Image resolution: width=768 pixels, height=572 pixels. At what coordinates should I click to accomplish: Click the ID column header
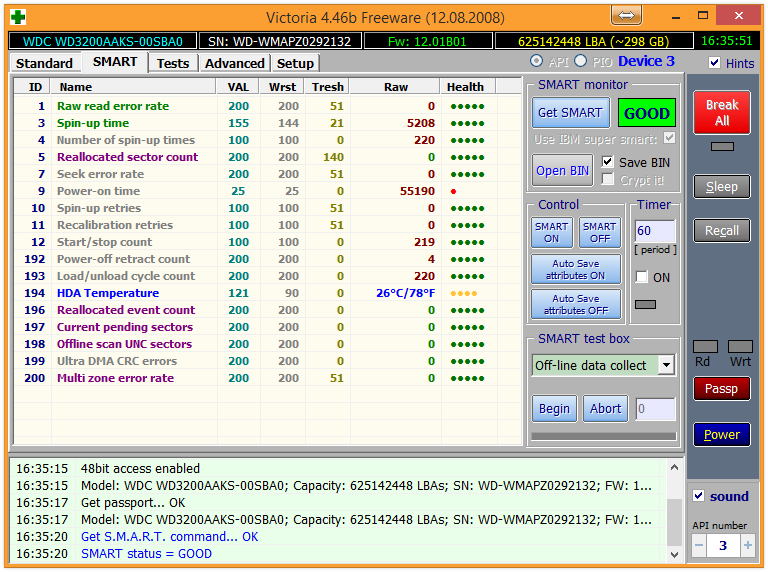click(x=32, y=87)
